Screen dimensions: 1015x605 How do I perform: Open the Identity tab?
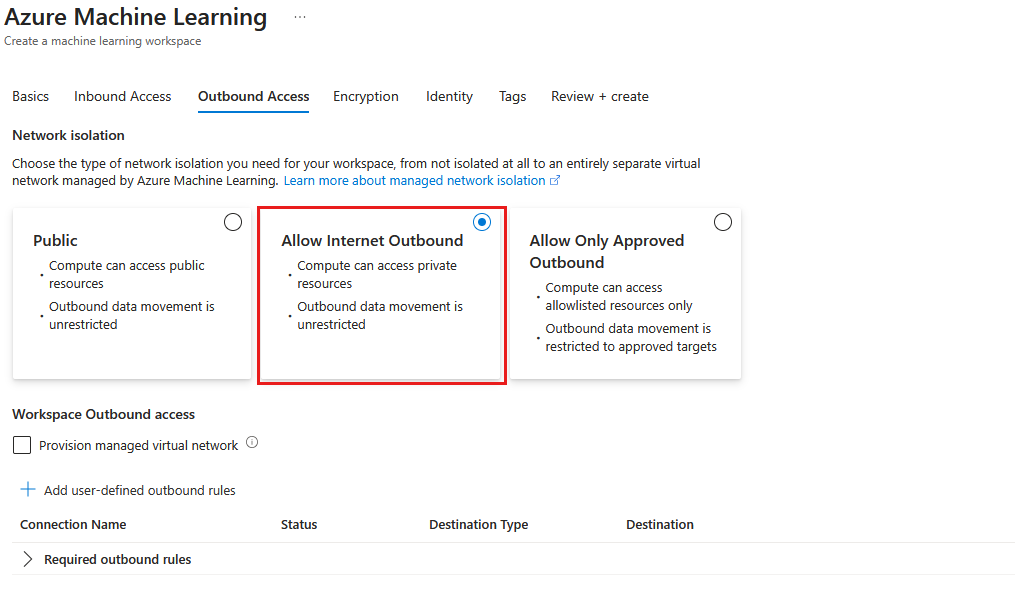(448, 96)
